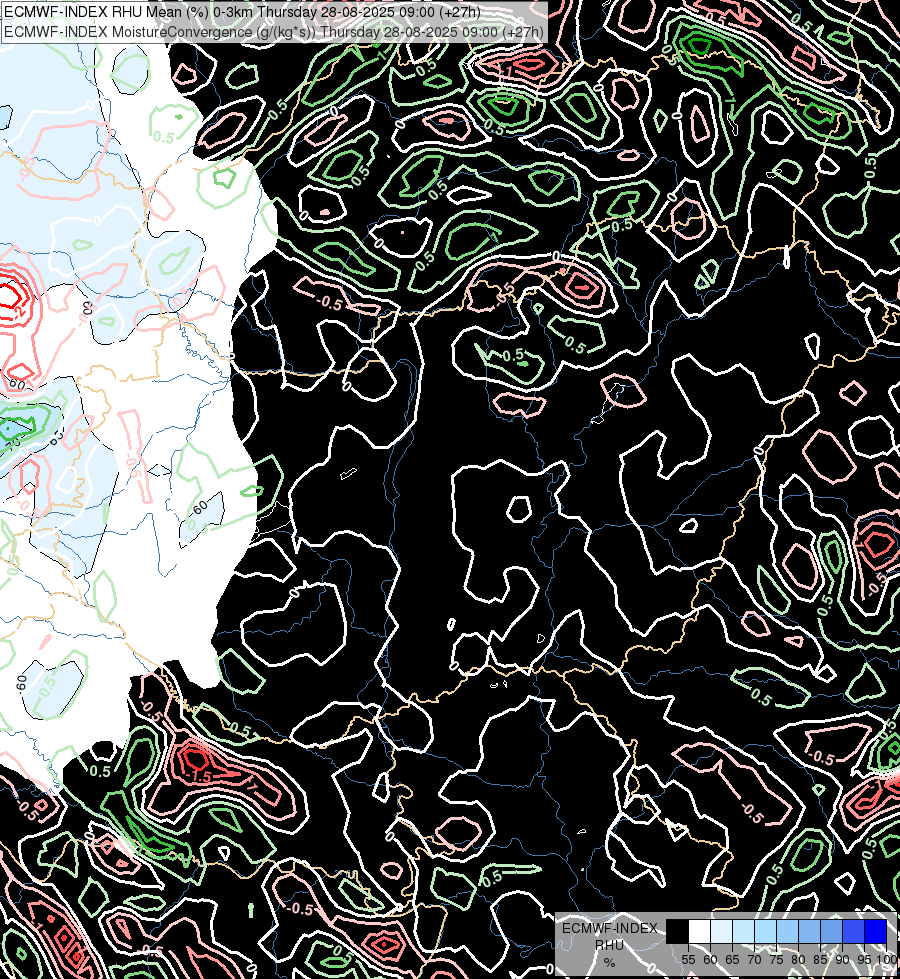The image size is (900, 979).
Task: Click the legend tick value '55'
Action: click(x=688, y=960)
